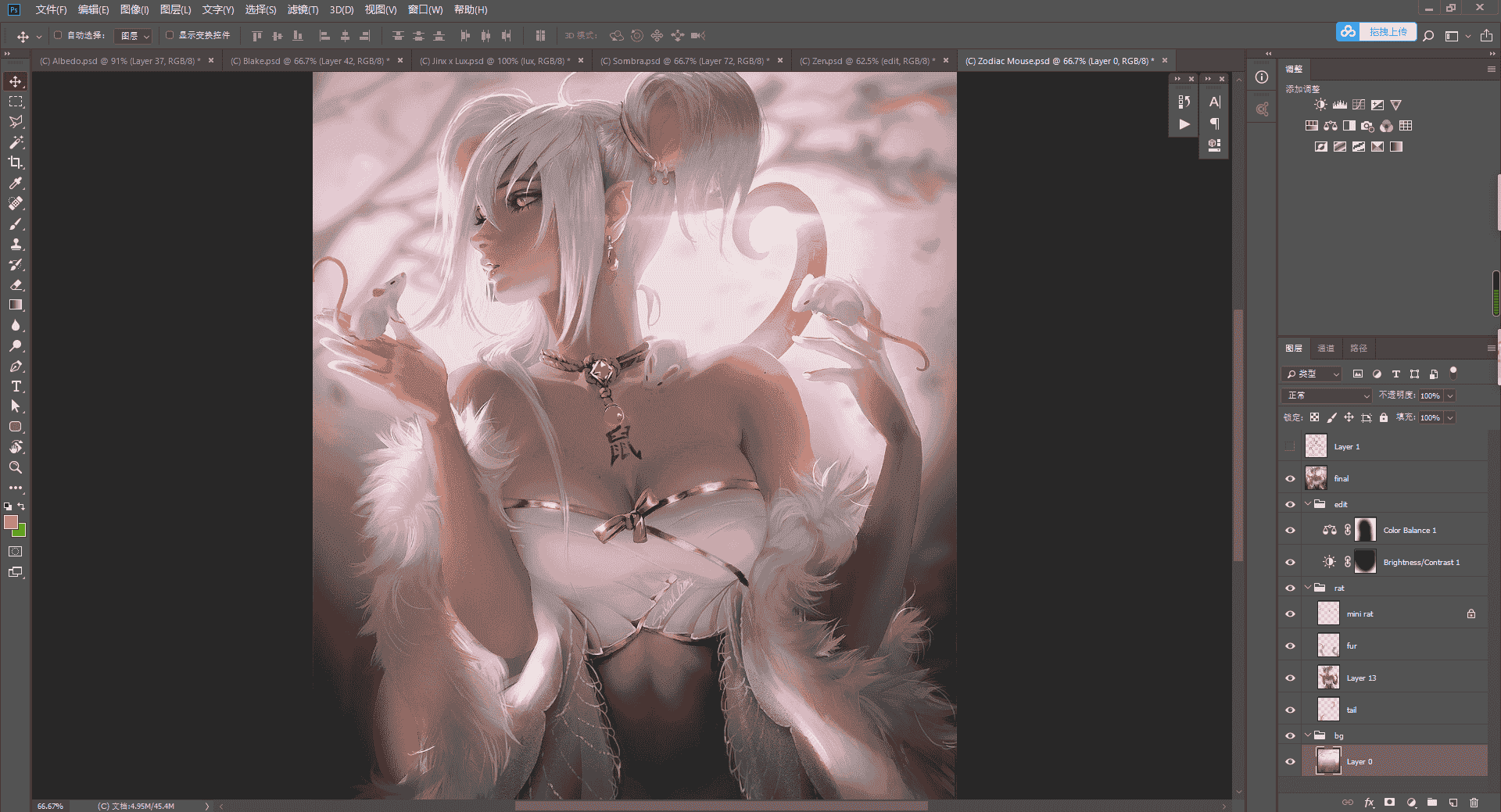Select the Brightness/Contrast 1 layer mask thumbnail
Image resolution: width=1501 pixels, height=812 pixels.
[1365, 562]
